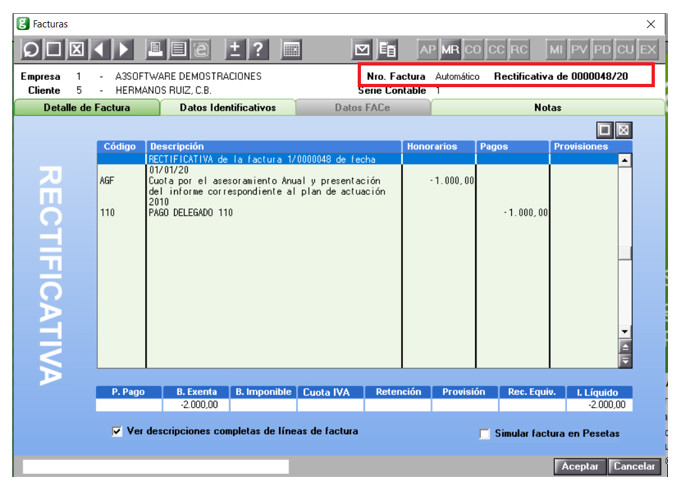Click the crossed box icon above grid
Viewport: 676px width, 482px height.
[623, 130]
